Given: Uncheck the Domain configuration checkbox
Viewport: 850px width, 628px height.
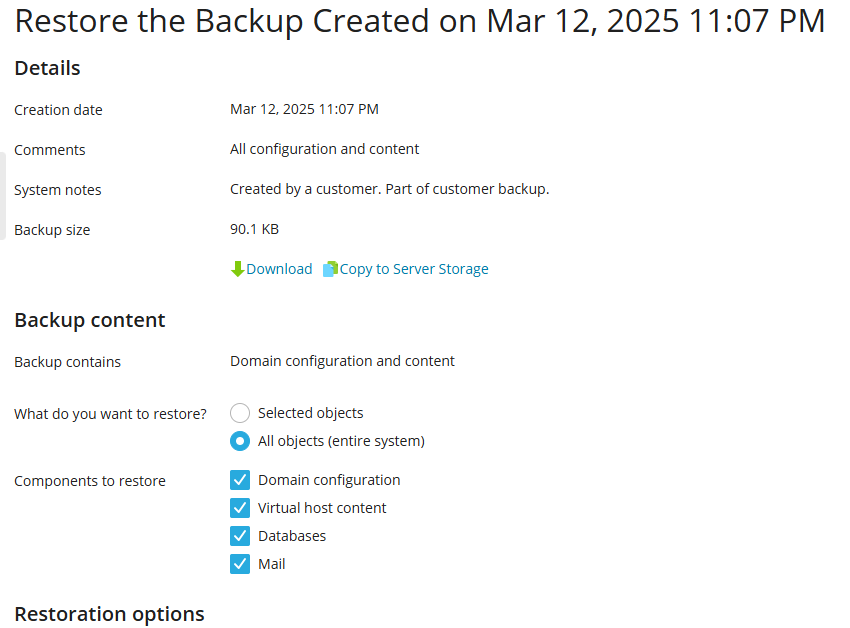Looking at the screenshot, I should click(240, 480).
